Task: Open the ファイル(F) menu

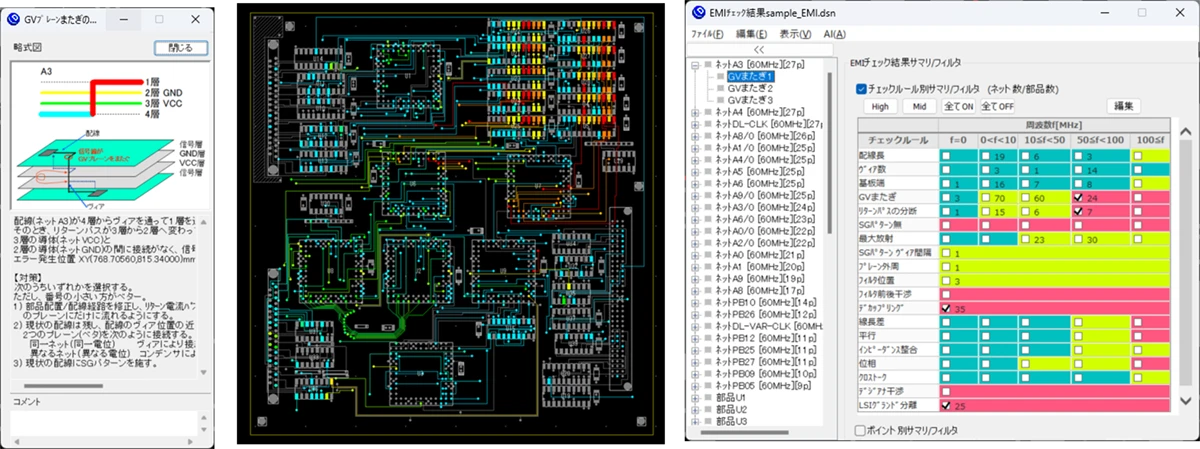Action: click(x=707, y=33)
